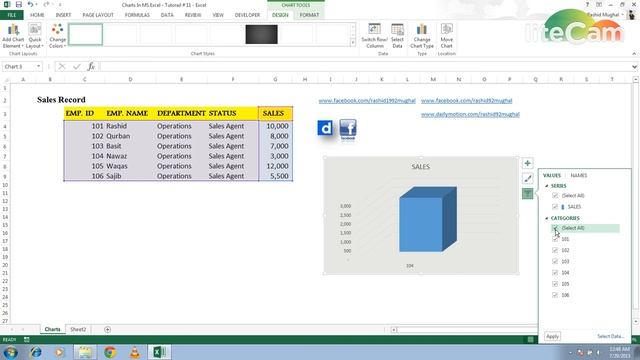
Task: Open Internet Explorer from taskbar
Action: coord(36,352)
